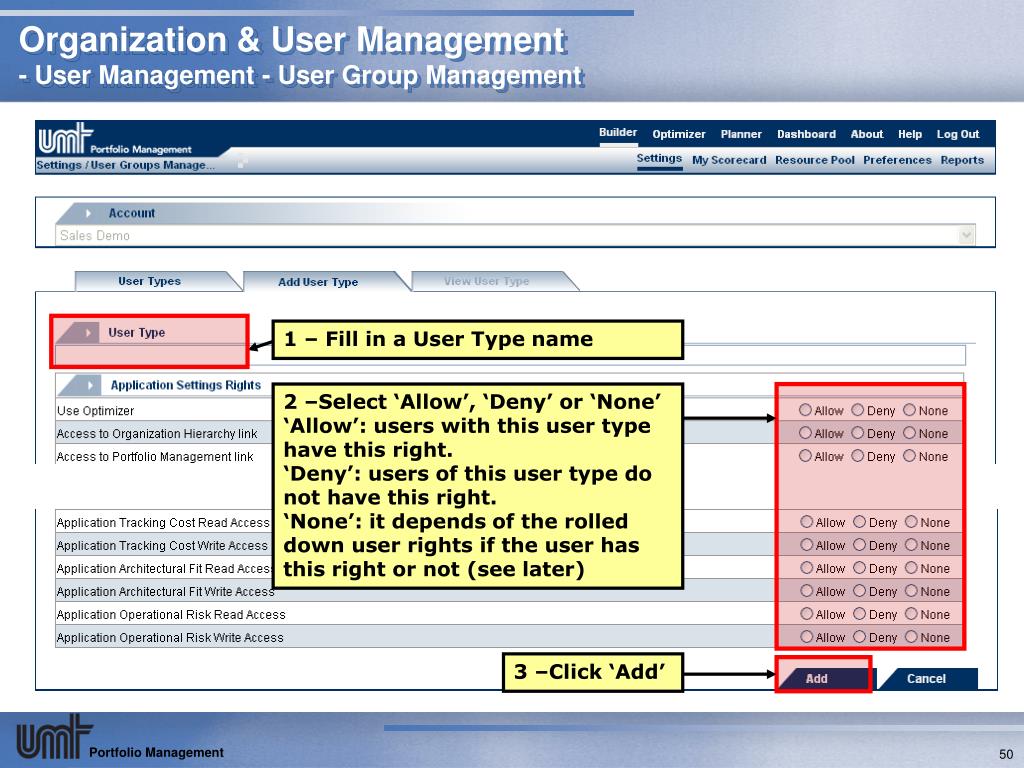Screen dimensions: 1024x768
Task: Select Deny for Use Optimizer
Action: (x=857, y=410)
